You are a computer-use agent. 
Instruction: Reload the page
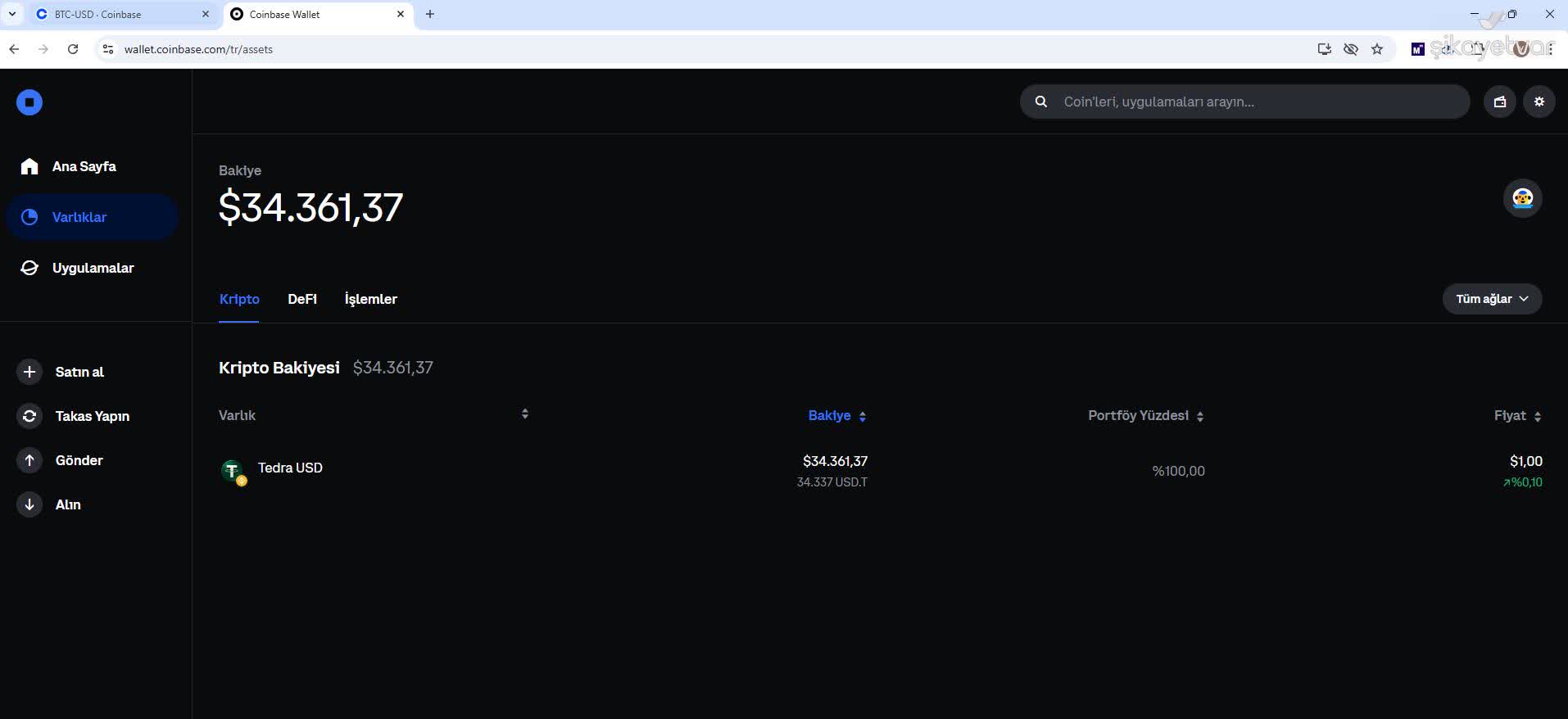[73, 49]
